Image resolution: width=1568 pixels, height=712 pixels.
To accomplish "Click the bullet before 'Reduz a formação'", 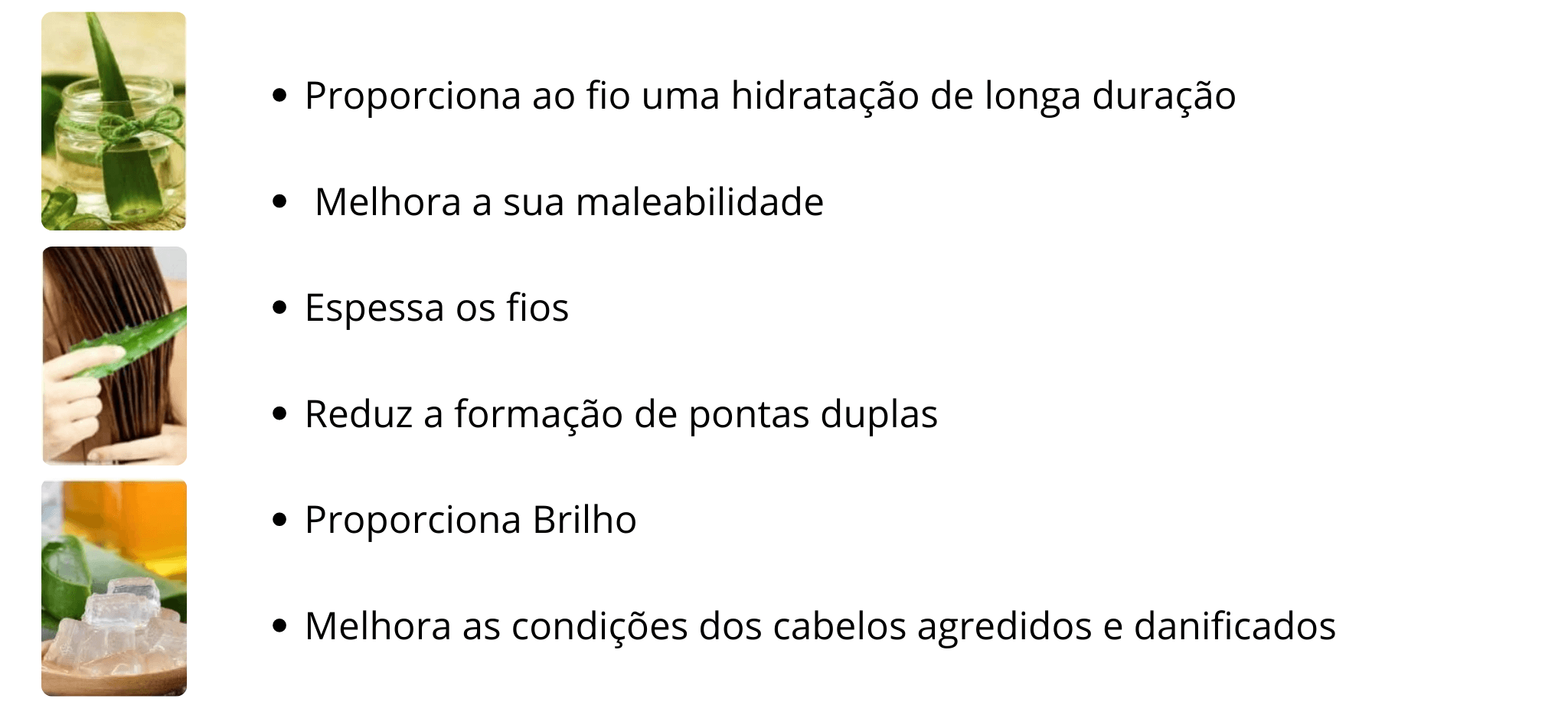I will pos(279,414).
